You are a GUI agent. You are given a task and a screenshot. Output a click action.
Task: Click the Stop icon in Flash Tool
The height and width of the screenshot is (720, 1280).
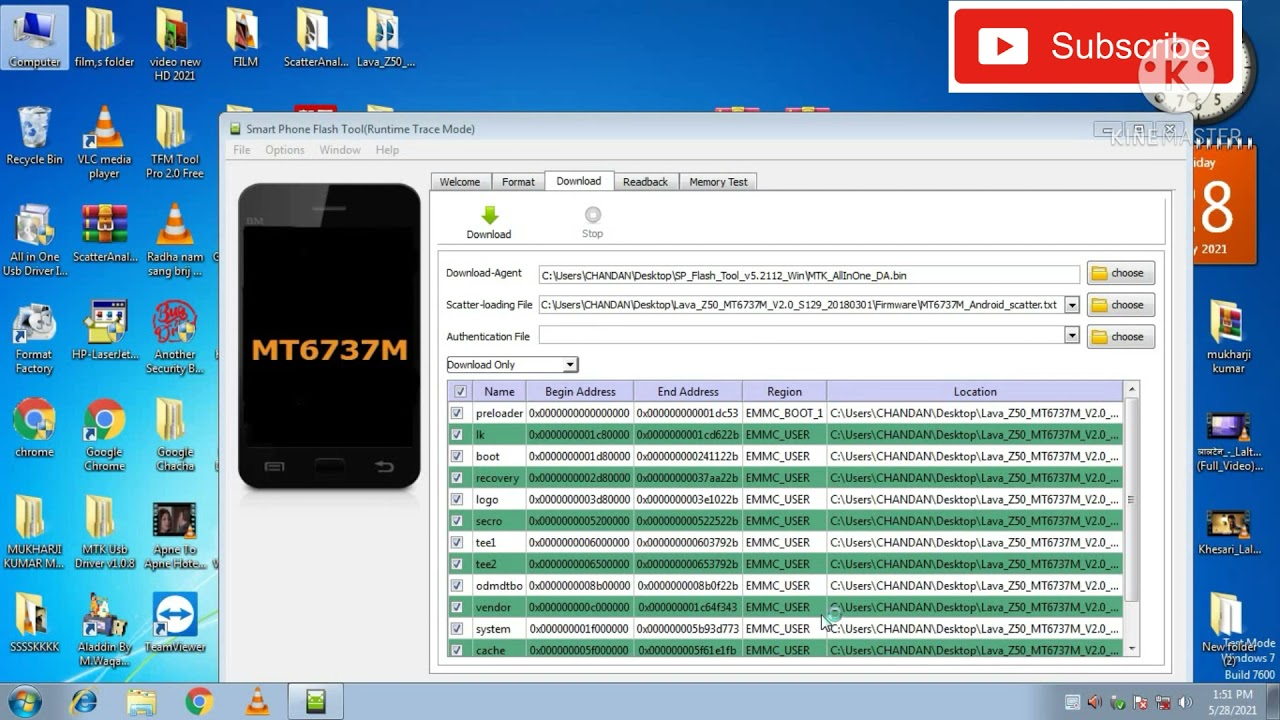pyautogui.click(x=593, y=215)
